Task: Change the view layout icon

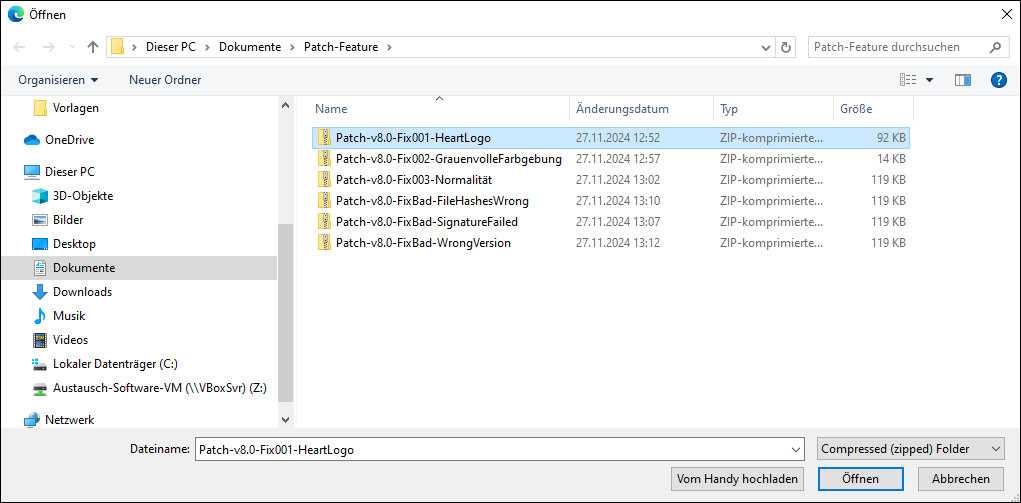Action: pyautogui.click(x=908, y=79)
